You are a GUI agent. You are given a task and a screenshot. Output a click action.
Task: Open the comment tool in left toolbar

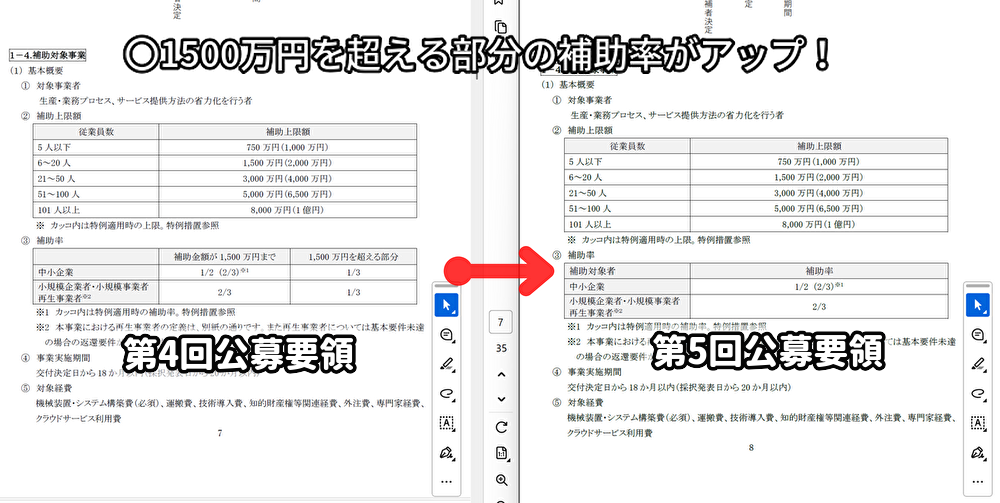[447, 334]
